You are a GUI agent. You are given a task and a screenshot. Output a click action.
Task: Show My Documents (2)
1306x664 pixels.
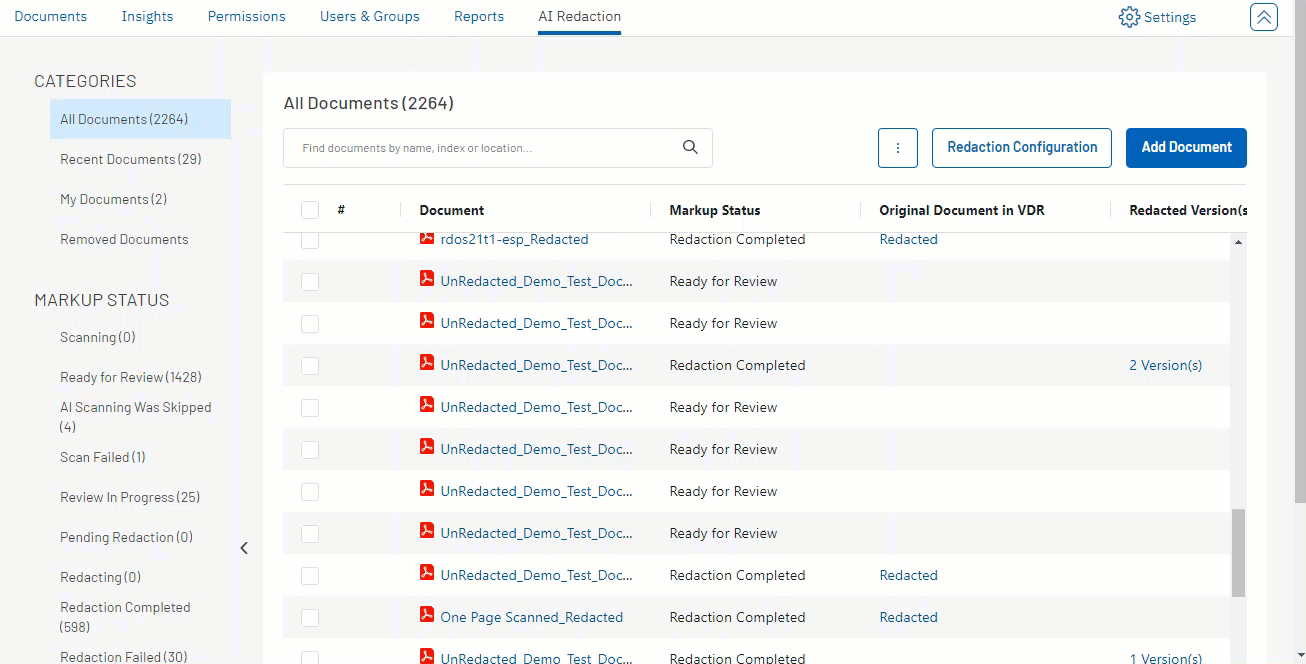(113, 199)
